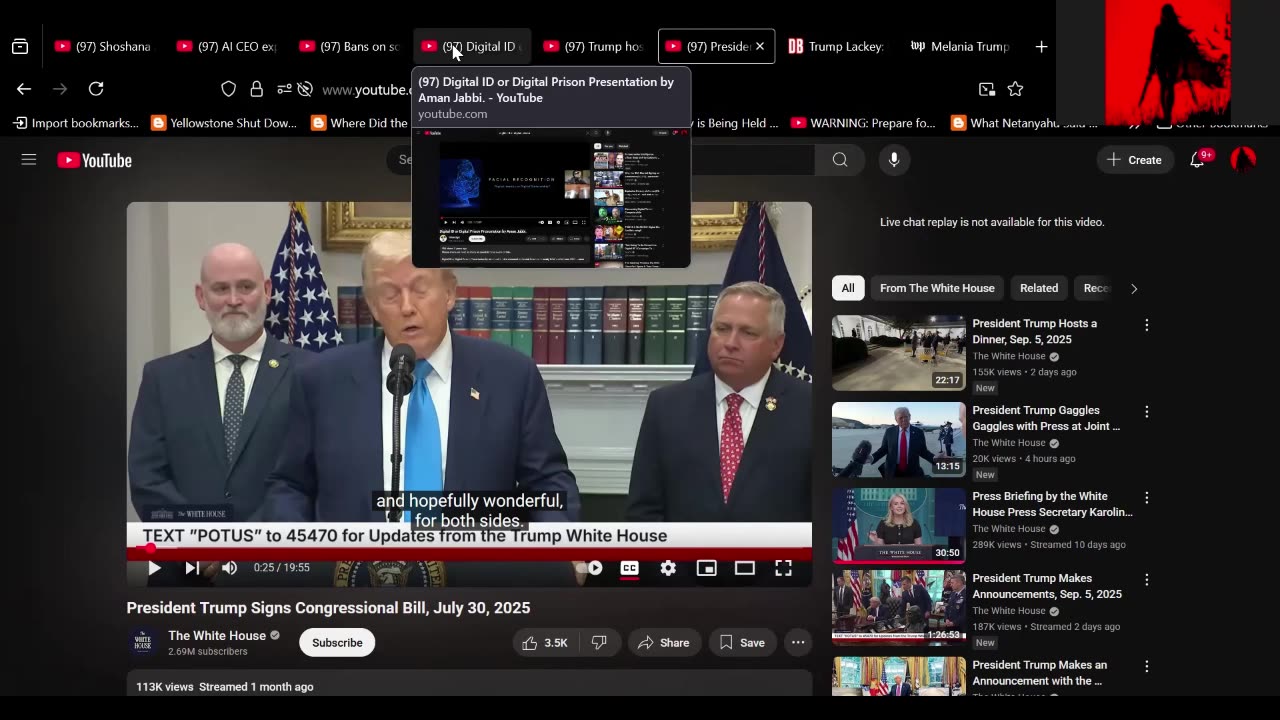
Task: Go to the YouTube home logo
Action: click(x=94, y=160)
